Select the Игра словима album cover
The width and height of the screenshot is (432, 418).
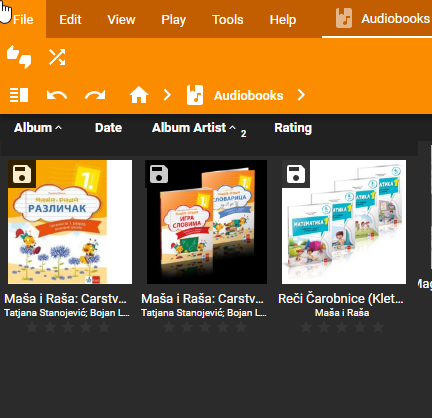(x=207, y=222)
